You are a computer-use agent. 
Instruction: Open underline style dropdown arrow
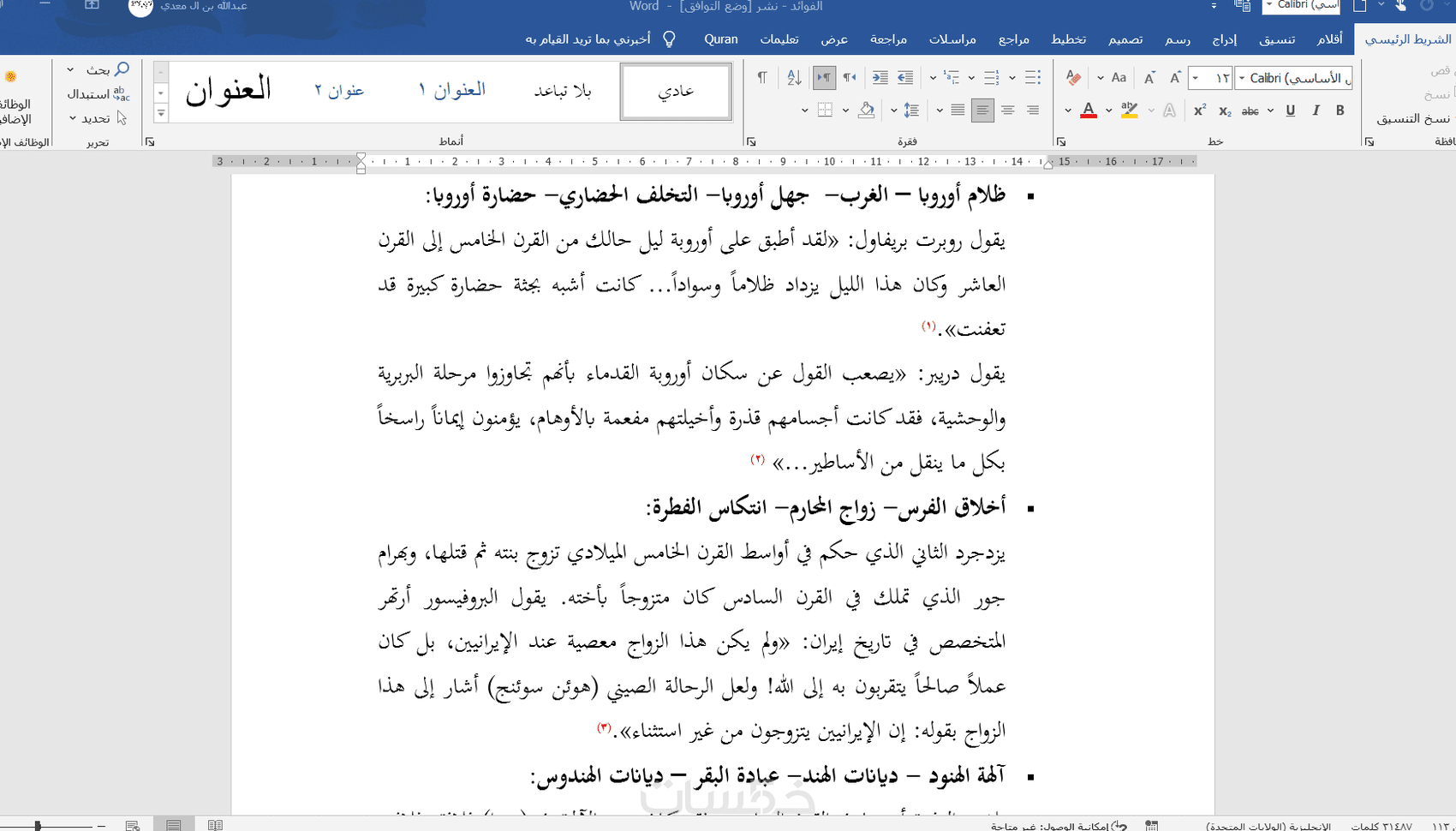[1270, 111]
